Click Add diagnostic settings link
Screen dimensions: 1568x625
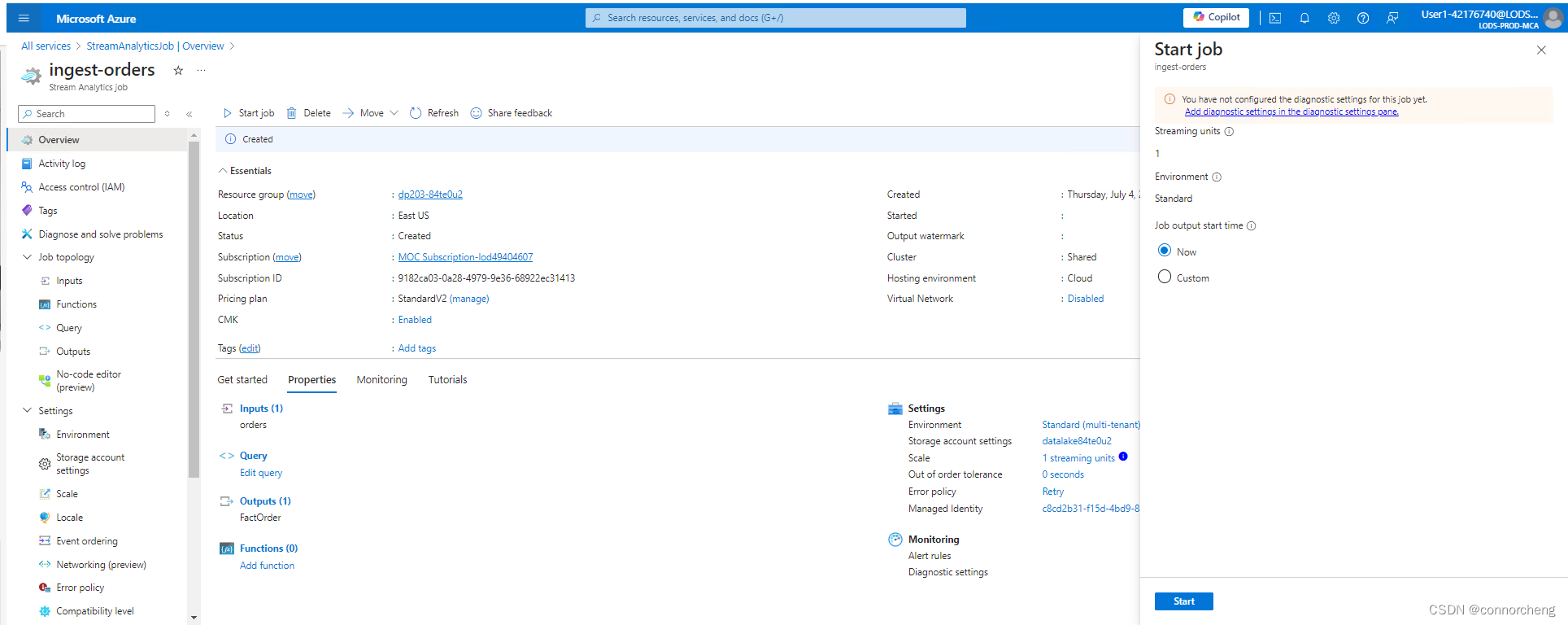click(x=1291, y=111)
